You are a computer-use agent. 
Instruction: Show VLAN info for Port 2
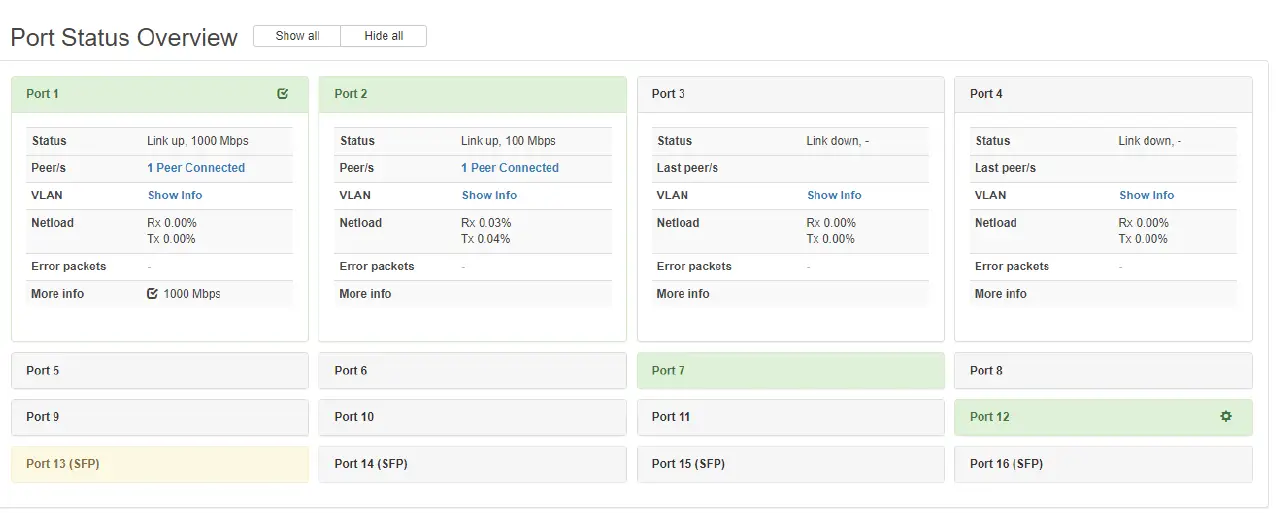pyautogui.click(x=489, y=195)
